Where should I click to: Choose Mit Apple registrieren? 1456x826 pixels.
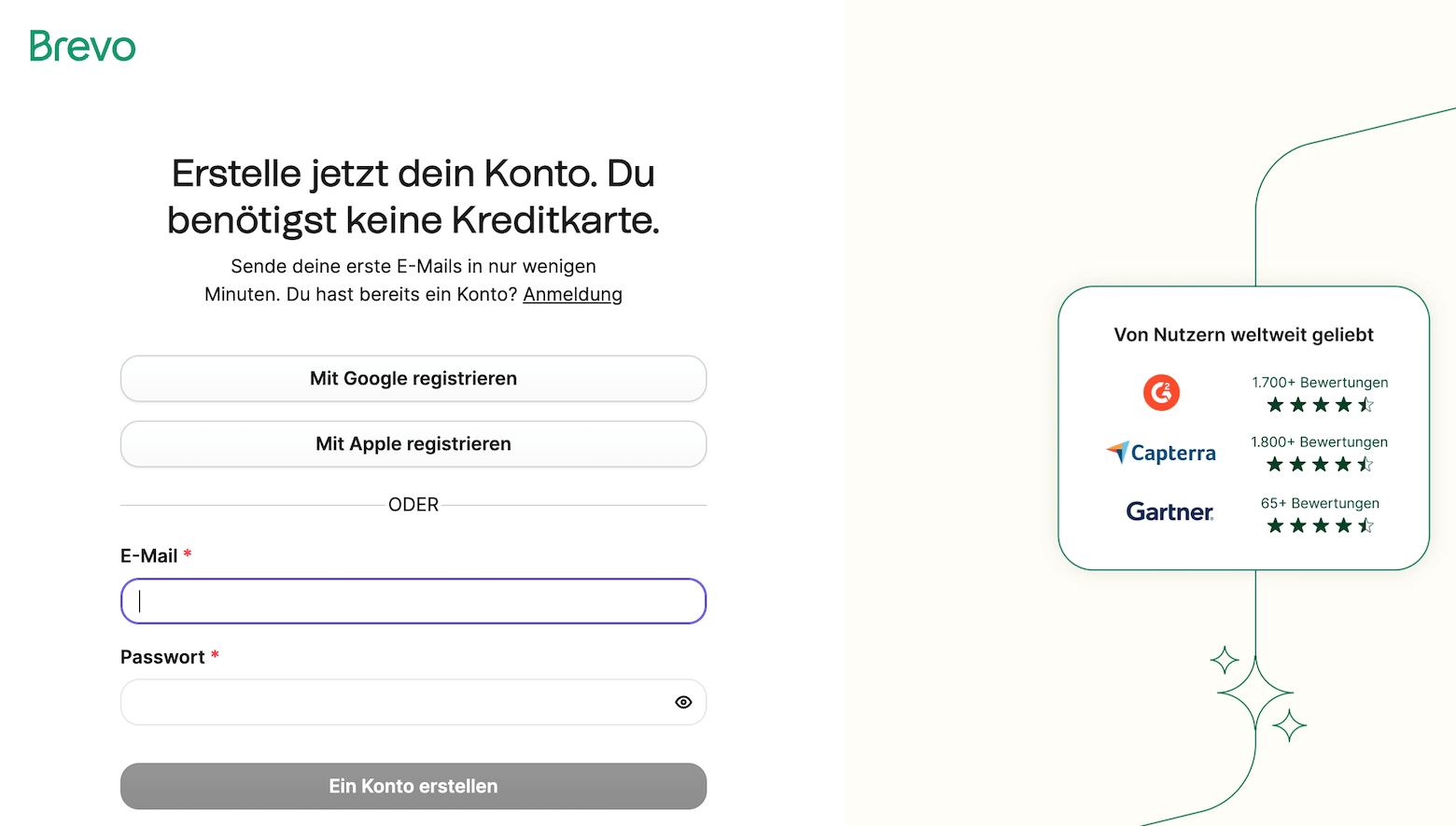click(413, 444)
